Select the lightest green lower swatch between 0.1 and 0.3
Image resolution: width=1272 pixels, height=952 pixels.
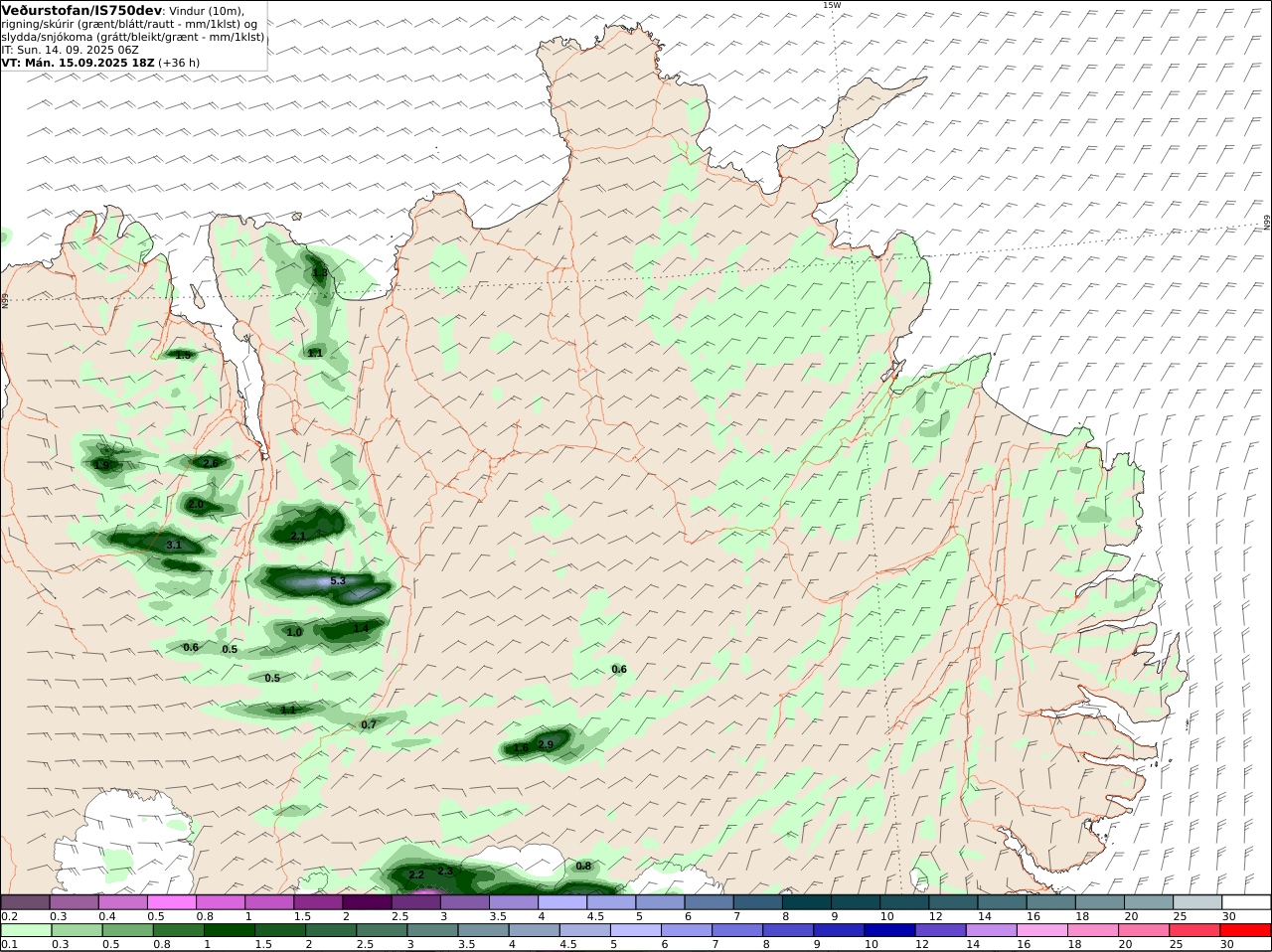[26, 931]
